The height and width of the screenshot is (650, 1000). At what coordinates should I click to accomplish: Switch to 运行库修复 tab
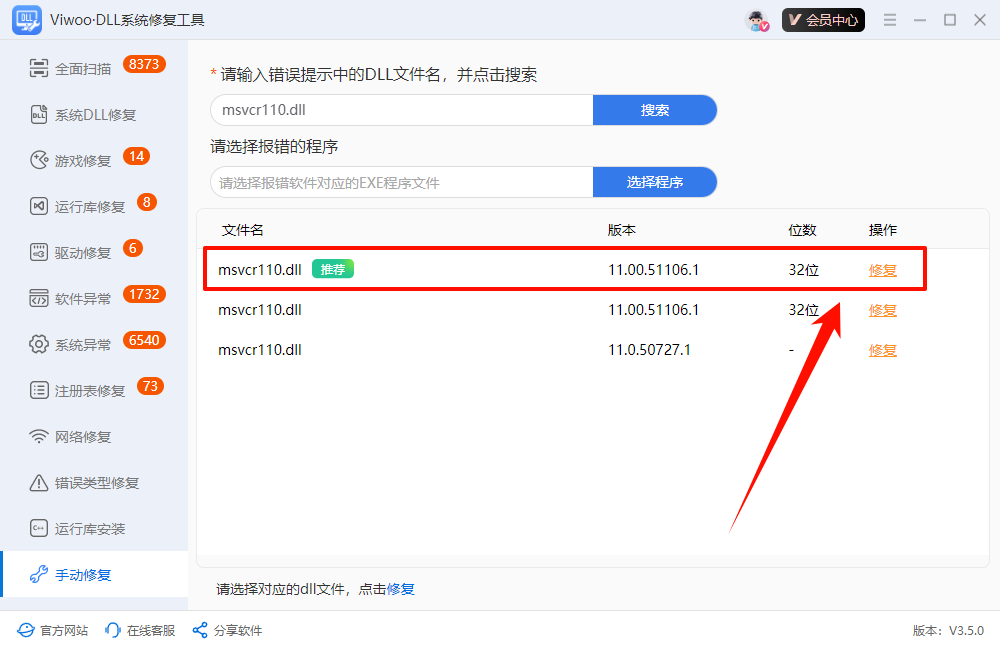click(x=90, y=207)
